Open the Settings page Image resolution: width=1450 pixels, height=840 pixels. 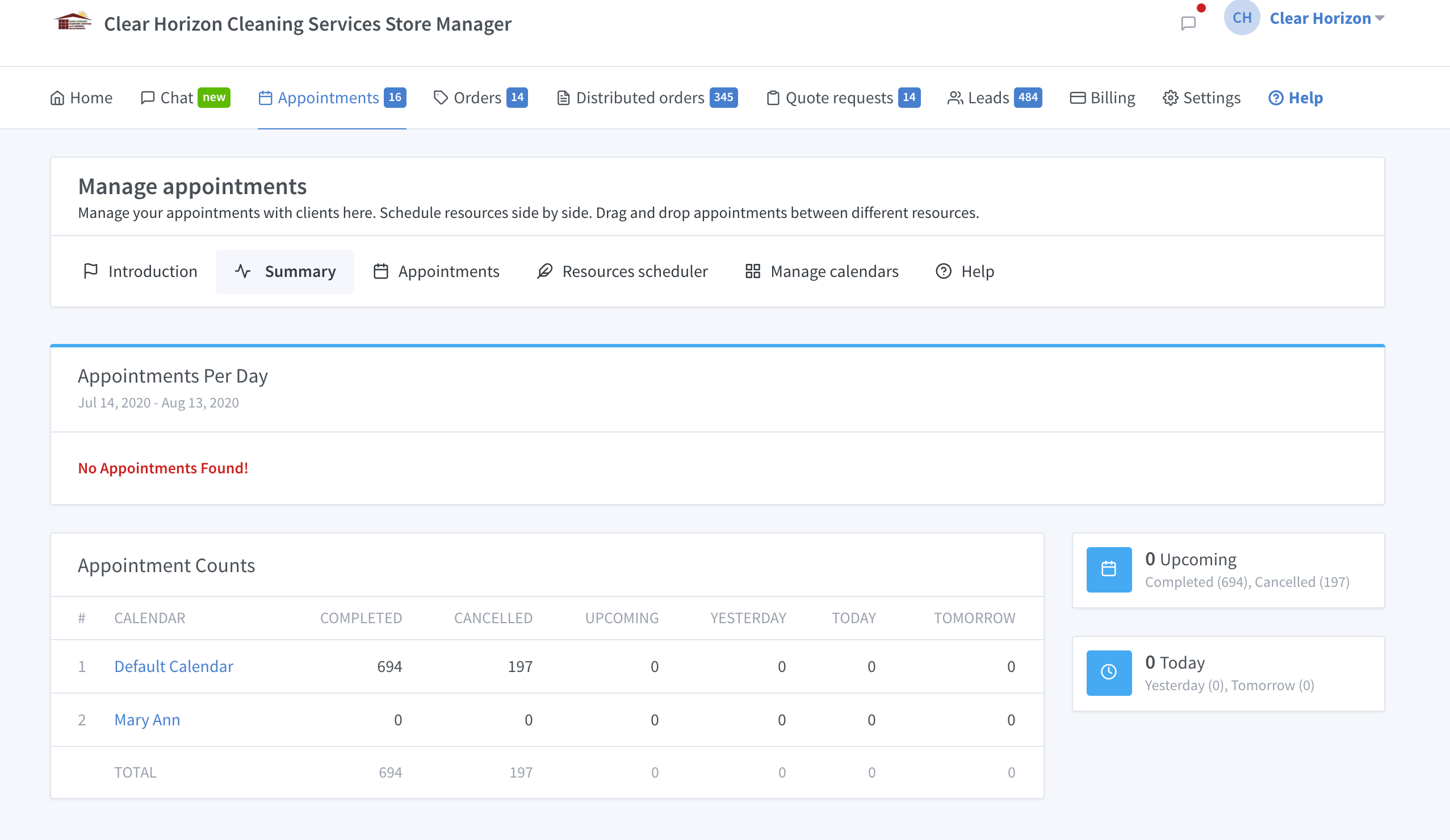click(1201, 97)
